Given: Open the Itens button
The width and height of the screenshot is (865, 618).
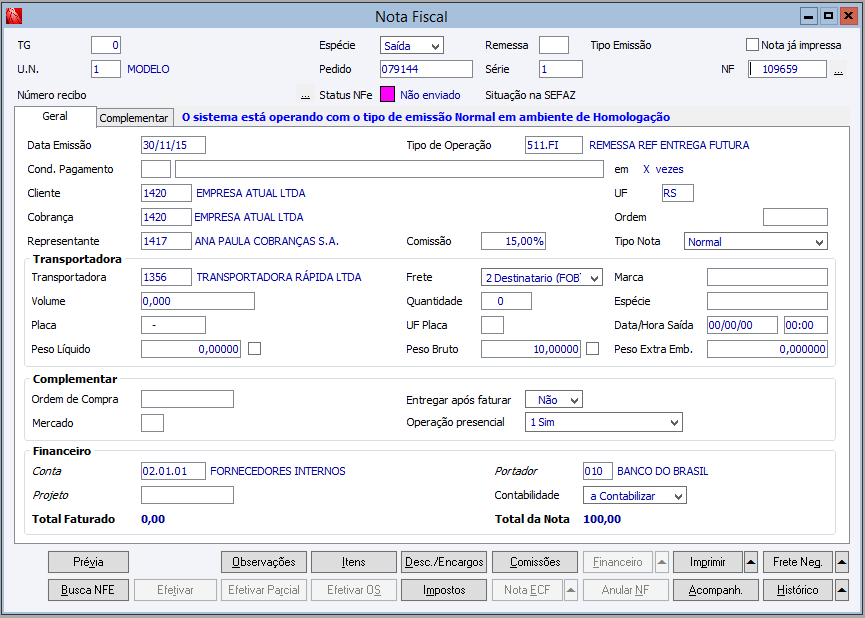Looking at the screenshot, I should tap(354, 562).
